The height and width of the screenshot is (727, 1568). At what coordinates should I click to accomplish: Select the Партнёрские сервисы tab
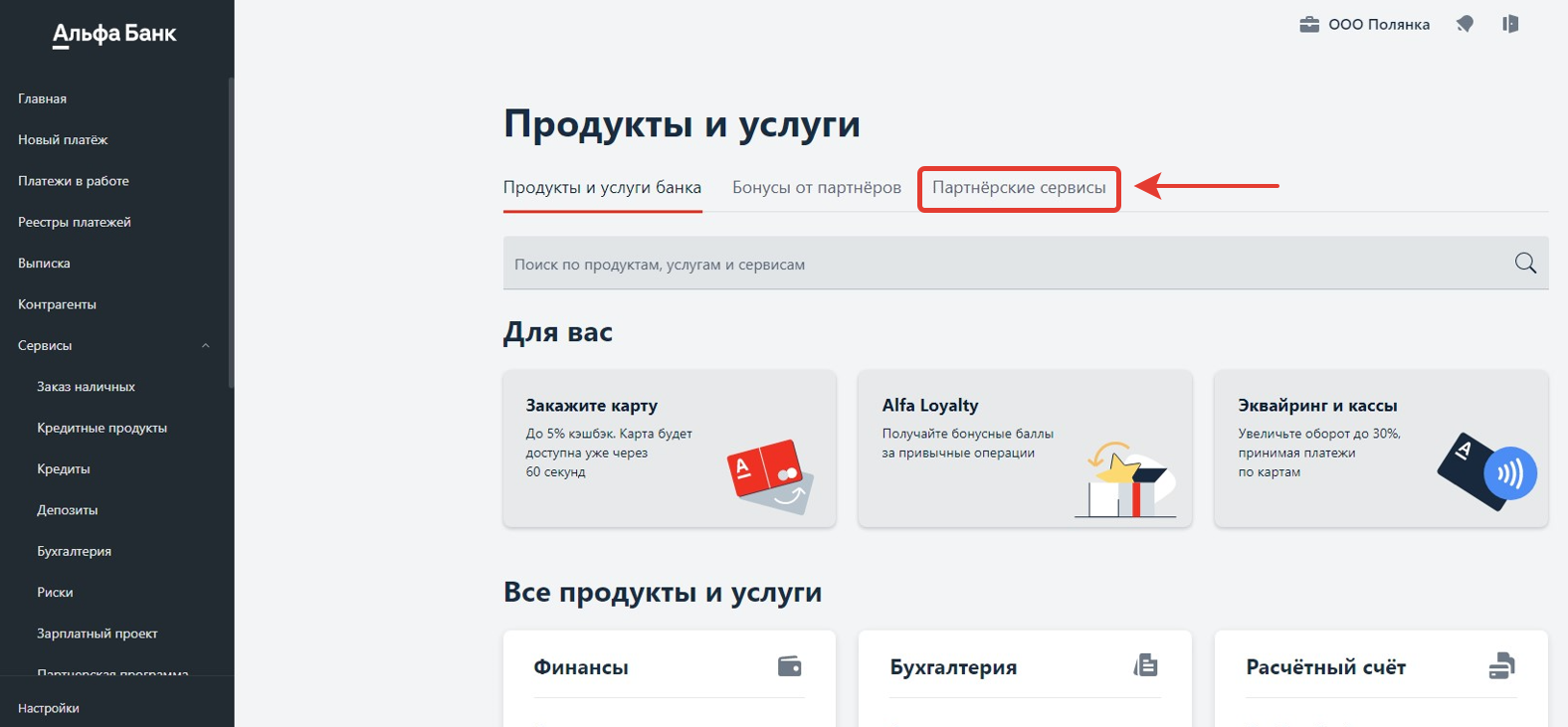1019,188
